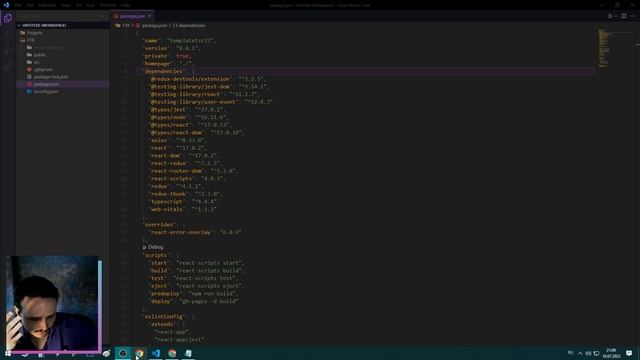Open the Edit menu
Image resolution: width=640 pixels, height=360 pixels.
pos(30,5)
